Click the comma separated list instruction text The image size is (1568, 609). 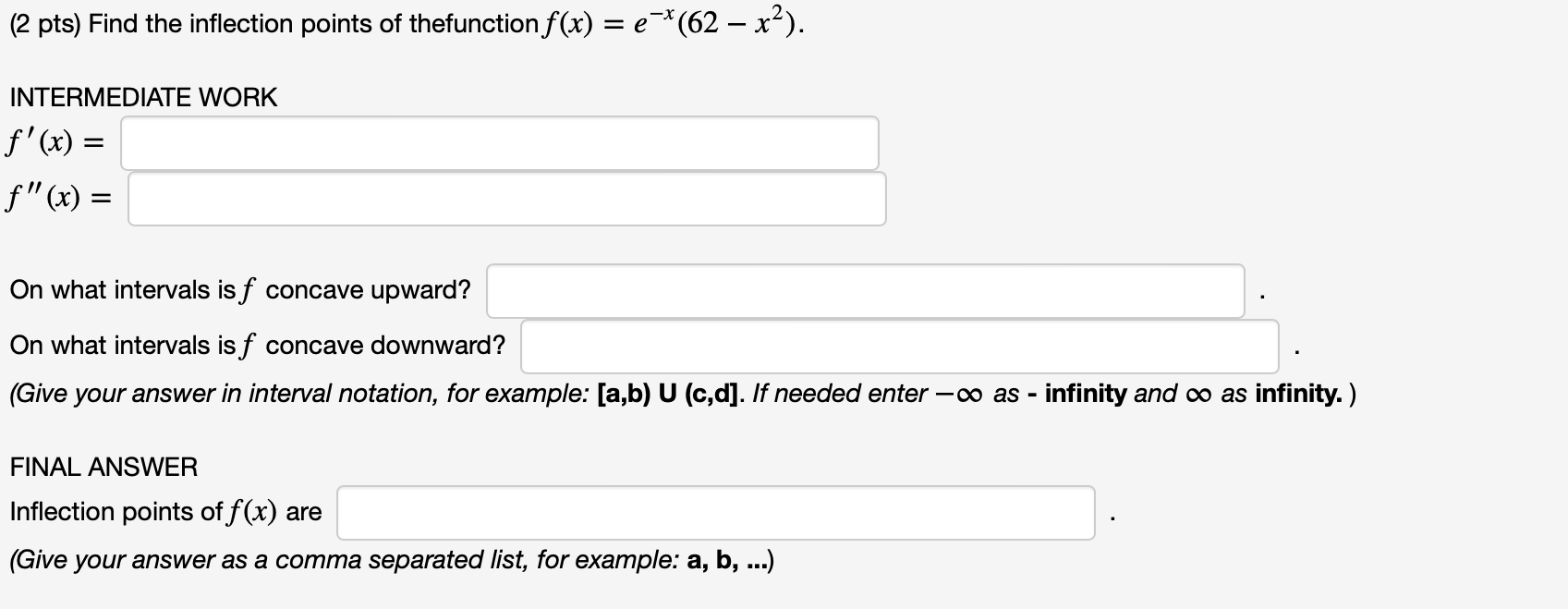pyautogui.click(x=391, y=558)
